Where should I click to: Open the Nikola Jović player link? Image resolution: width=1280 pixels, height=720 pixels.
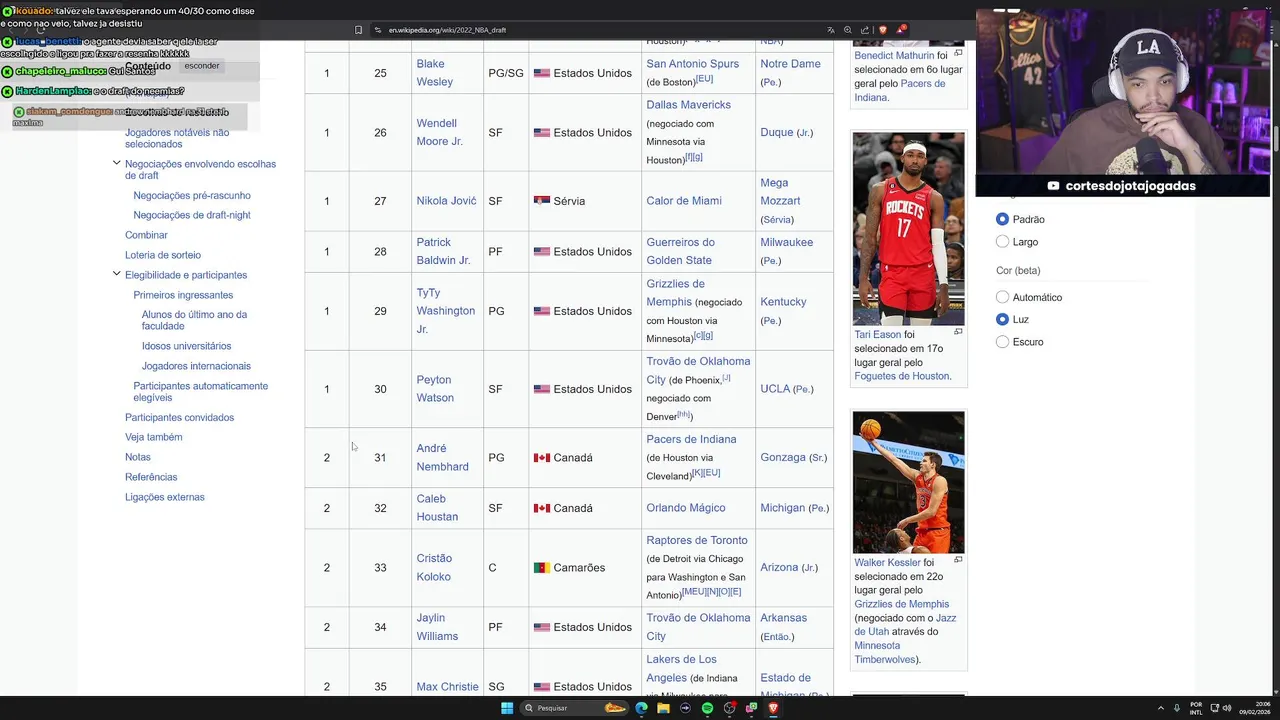click(446, 201)
